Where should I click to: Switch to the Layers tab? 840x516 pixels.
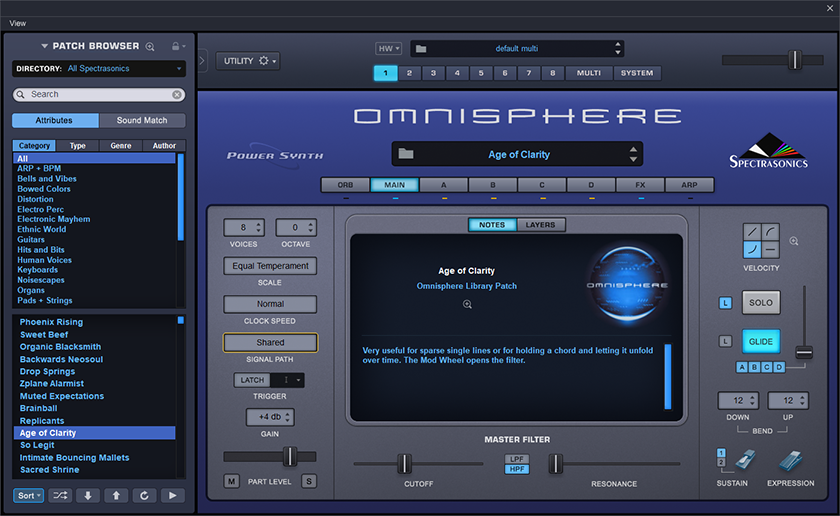tap(540, 225)
